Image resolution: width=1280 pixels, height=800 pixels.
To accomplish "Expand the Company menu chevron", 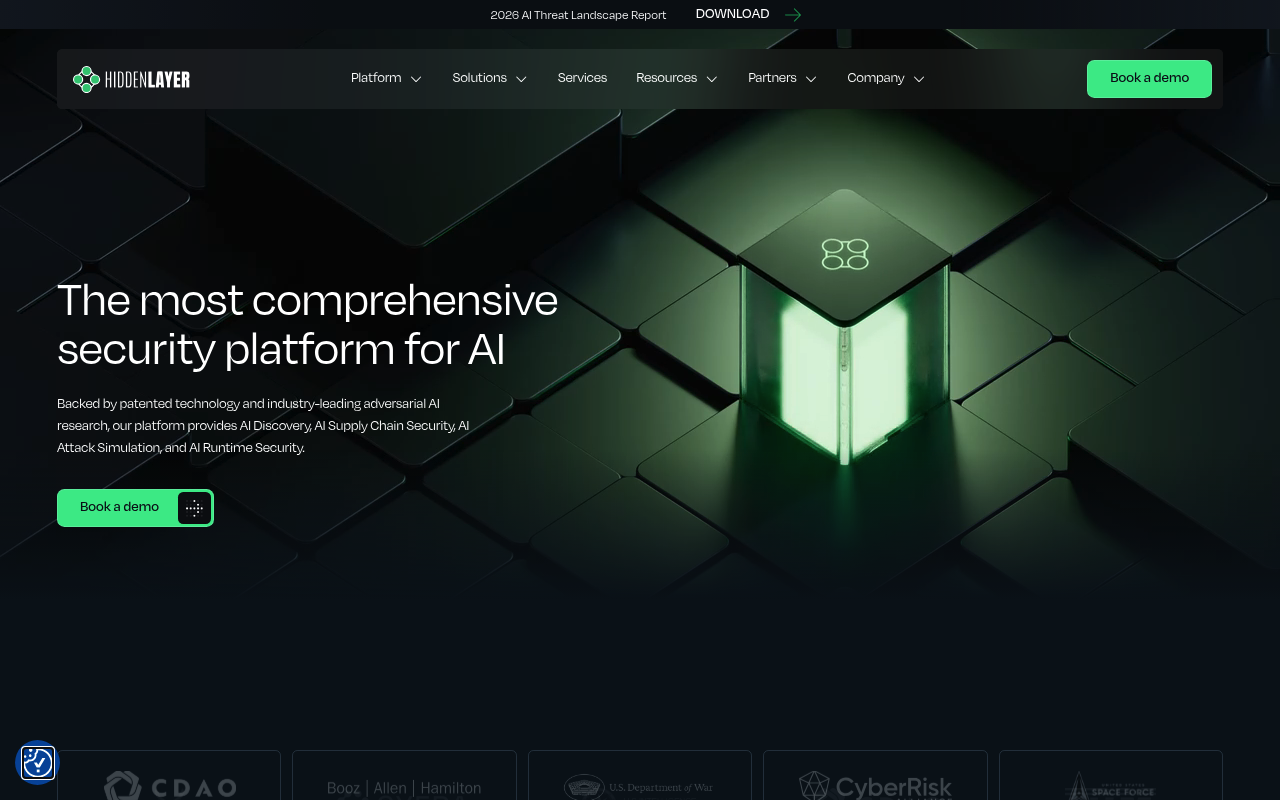I will tap(919, 79).
